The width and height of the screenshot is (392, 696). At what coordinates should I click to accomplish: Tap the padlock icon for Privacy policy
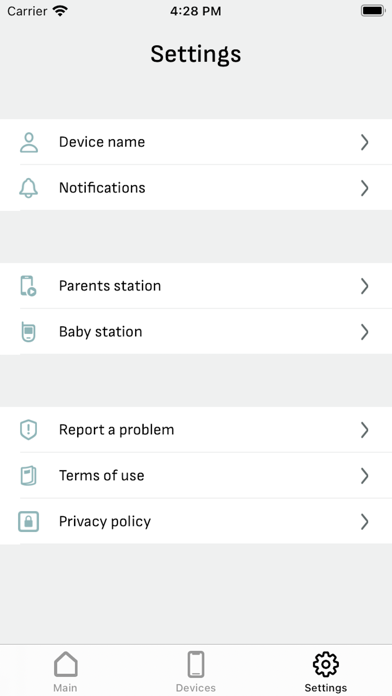coord(28,522)
